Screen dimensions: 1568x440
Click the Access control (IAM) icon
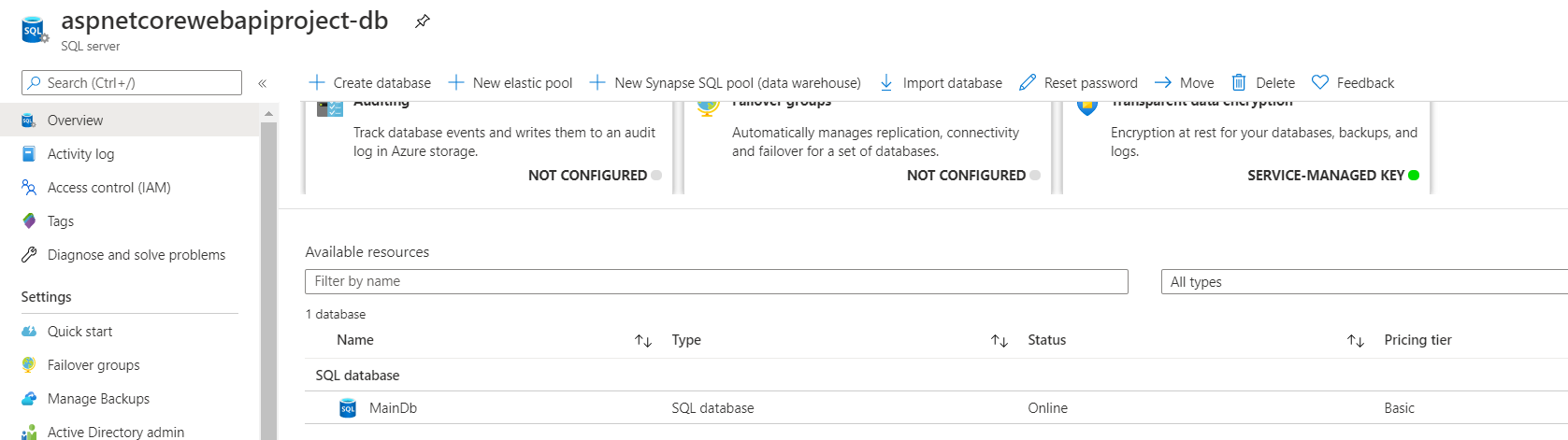(x=29, y=188)
